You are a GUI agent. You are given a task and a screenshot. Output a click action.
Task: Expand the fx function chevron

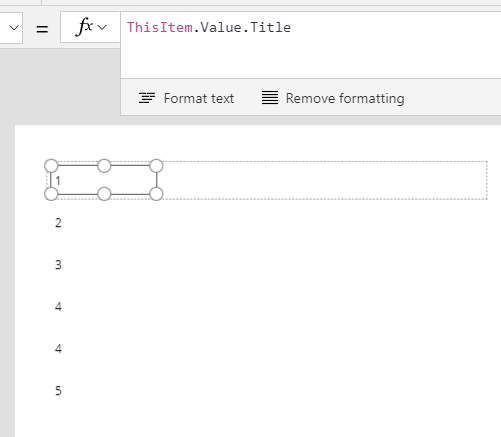click(102, 27)
